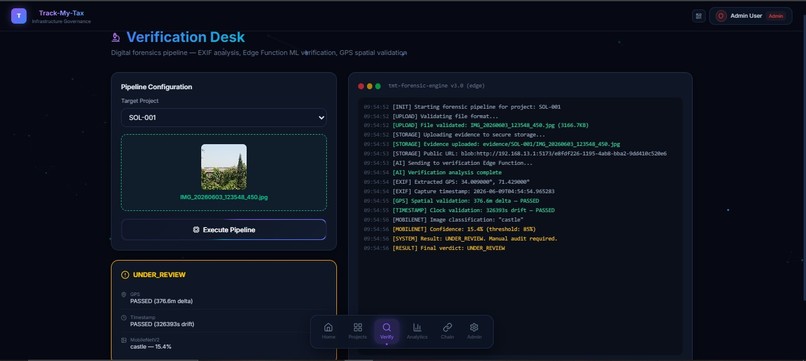
Task: Click the [UPLOAD] File validated log line
Action: [475, 125]
